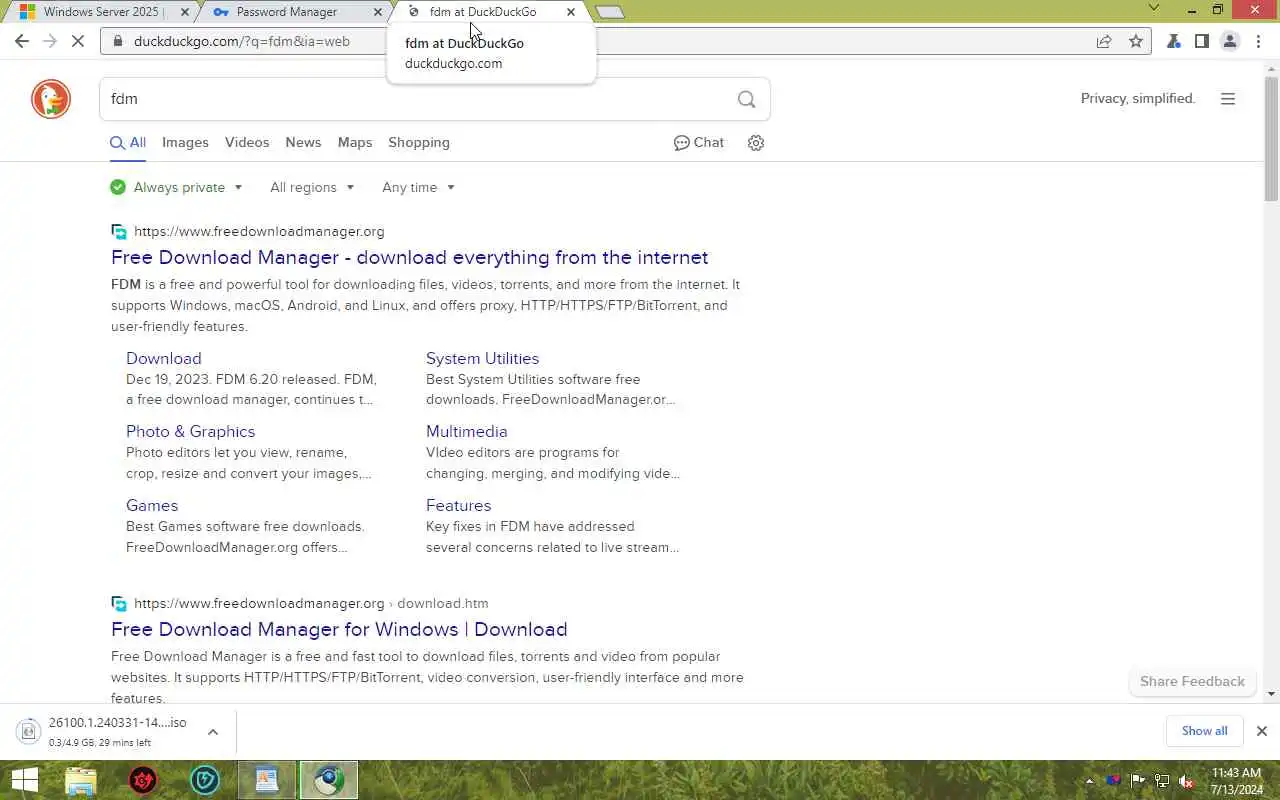The width and height of the screenshot is (1280, 800).
Task: Expand the Always private dropdown
Action: 238,187
